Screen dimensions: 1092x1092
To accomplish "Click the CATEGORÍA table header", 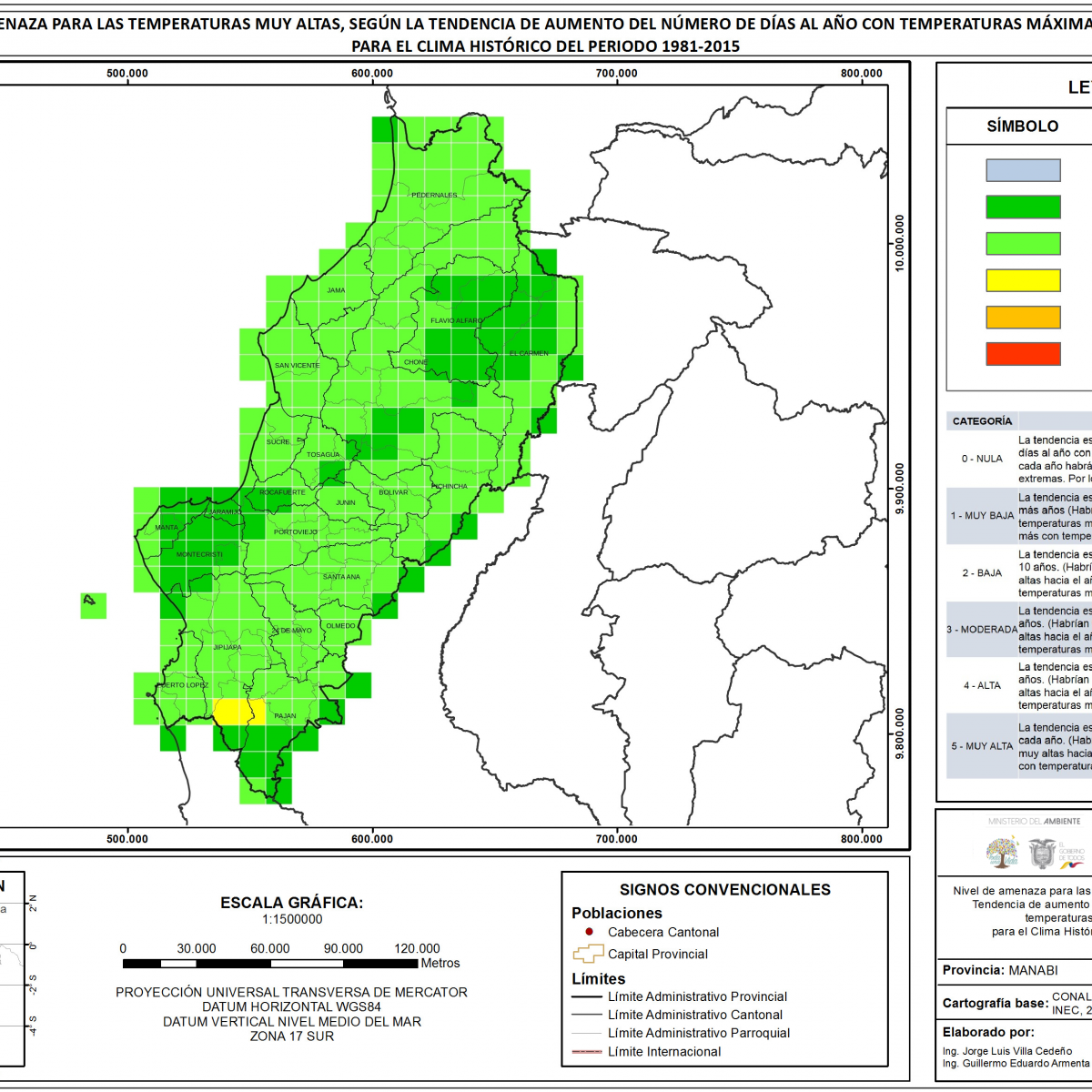I will tap(982, 421).
